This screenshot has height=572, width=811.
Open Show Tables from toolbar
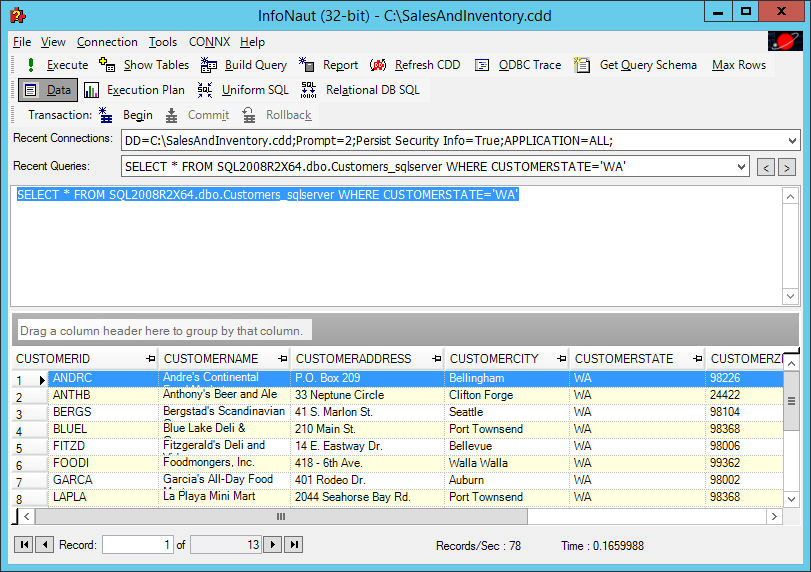108,65
